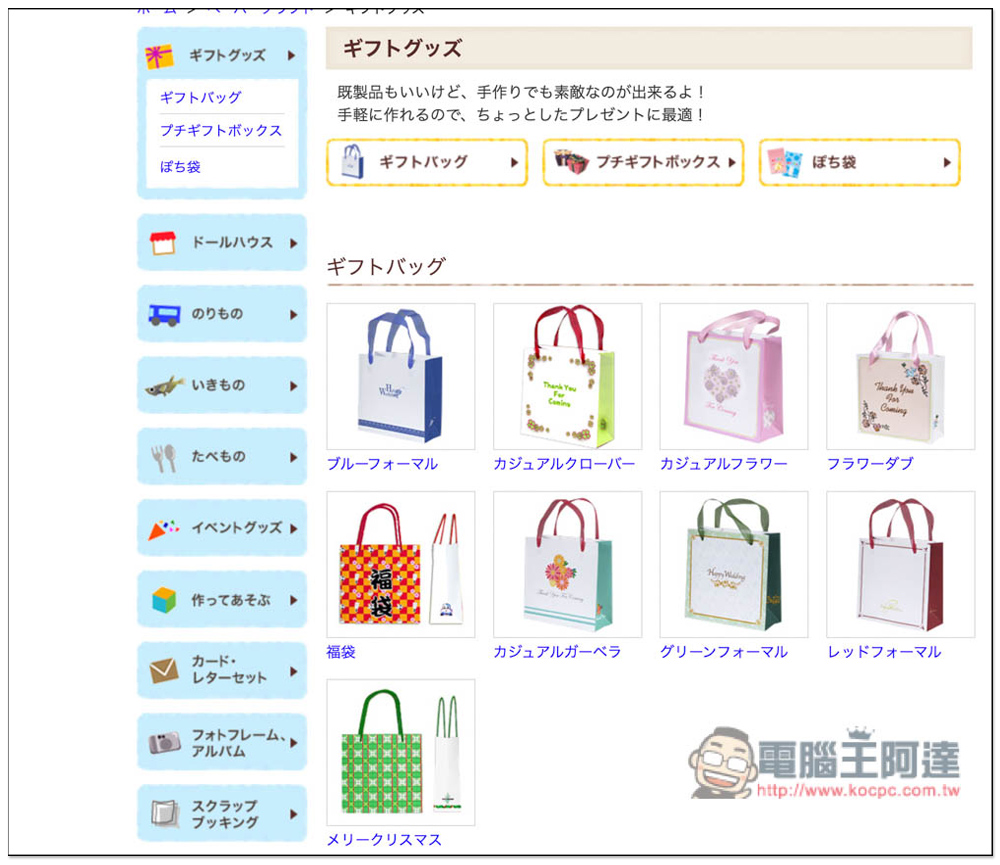Click the fork and spoon たべもの icon
The image size is (1000, 865).
[x=164, y=458]
